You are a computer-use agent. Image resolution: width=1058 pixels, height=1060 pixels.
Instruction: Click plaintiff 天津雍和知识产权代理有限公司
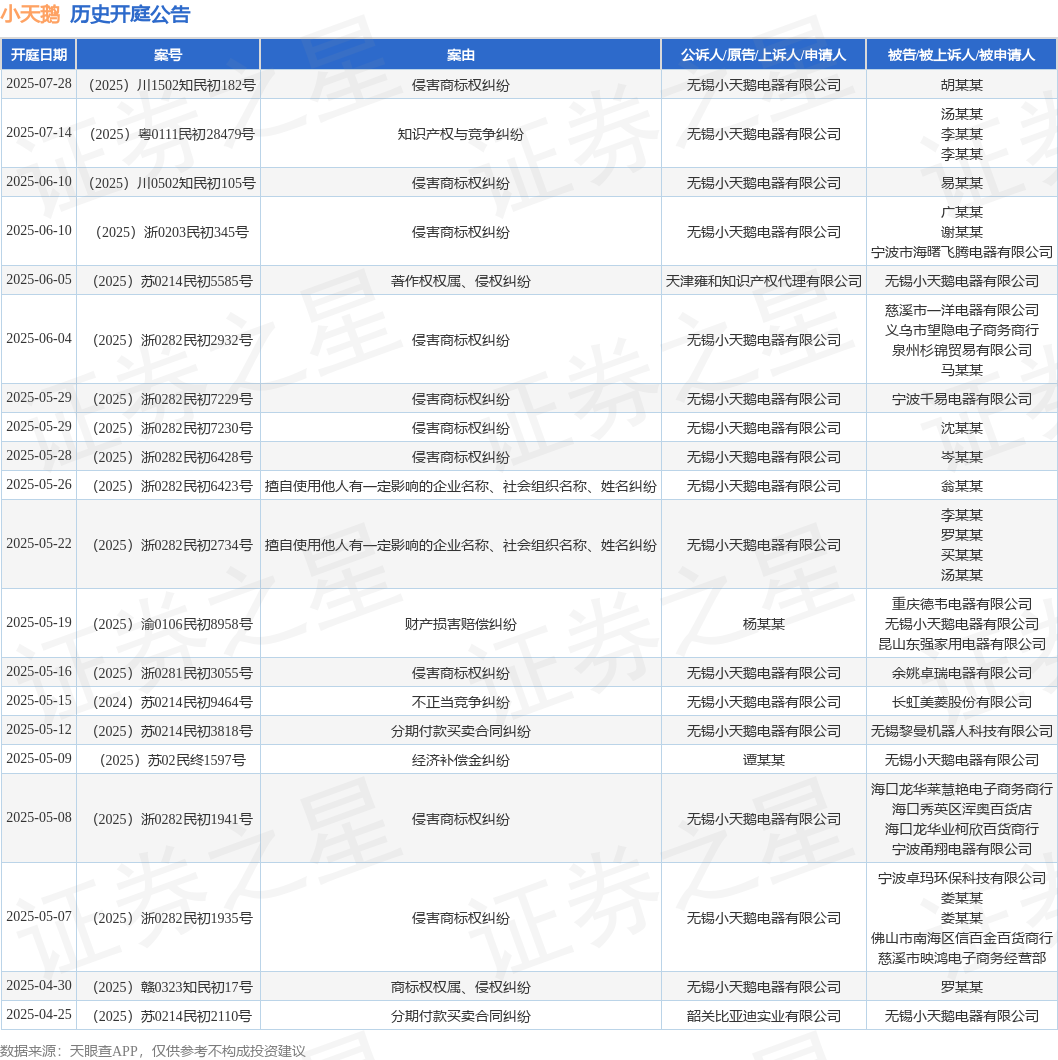point(764,281)
